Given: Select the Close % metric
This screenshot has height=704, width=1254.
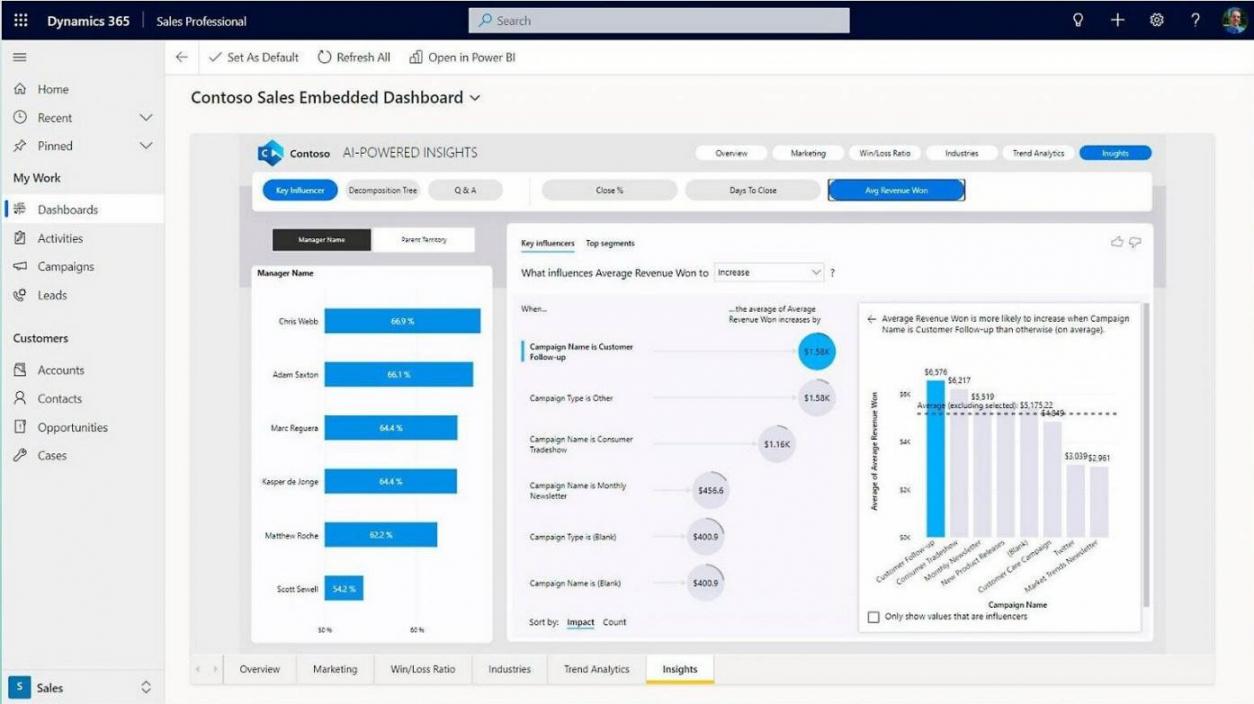Looking at the screenshot, I should (609, 190).
